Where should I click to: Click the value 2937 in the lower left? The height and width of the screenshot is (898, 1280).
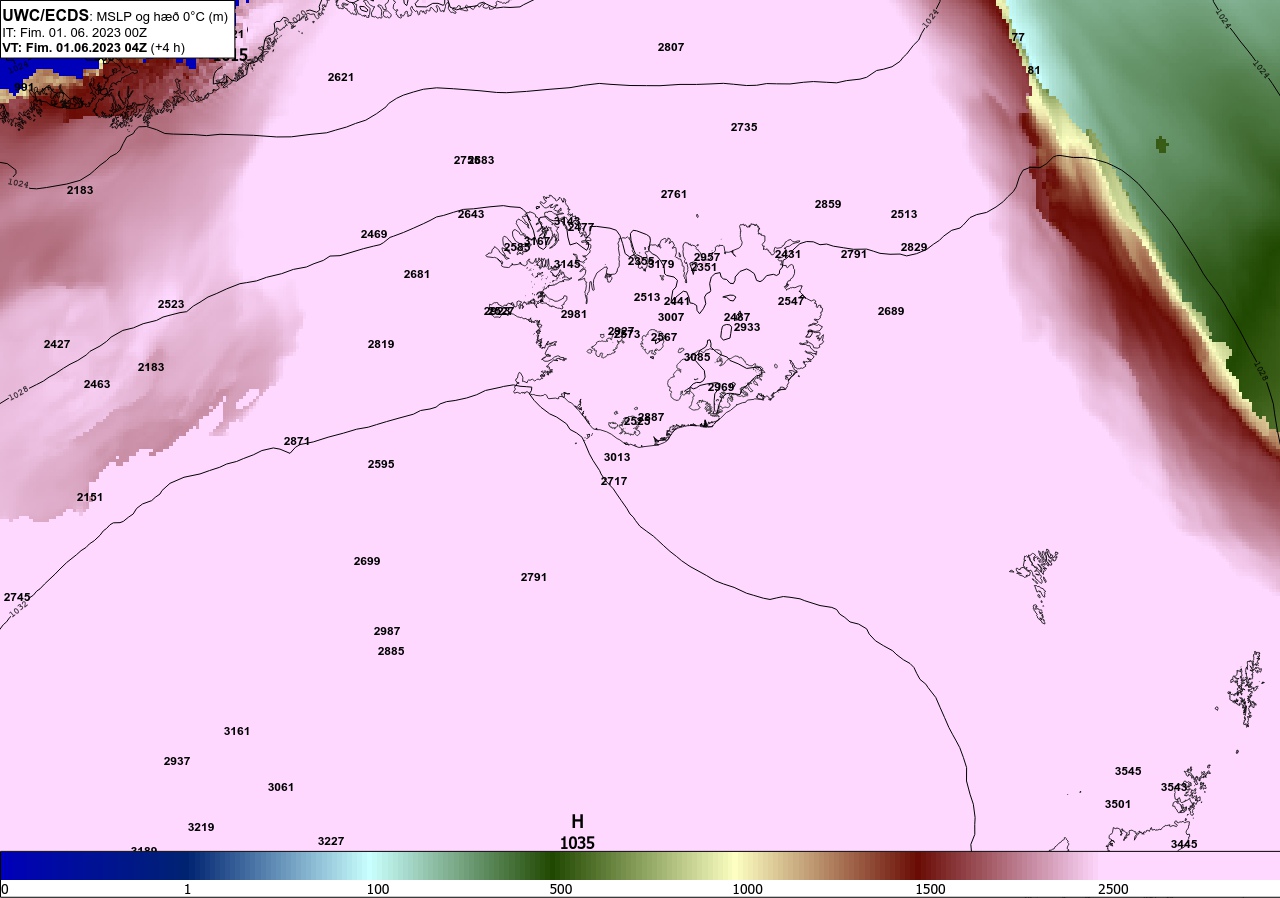coord(177,761)
